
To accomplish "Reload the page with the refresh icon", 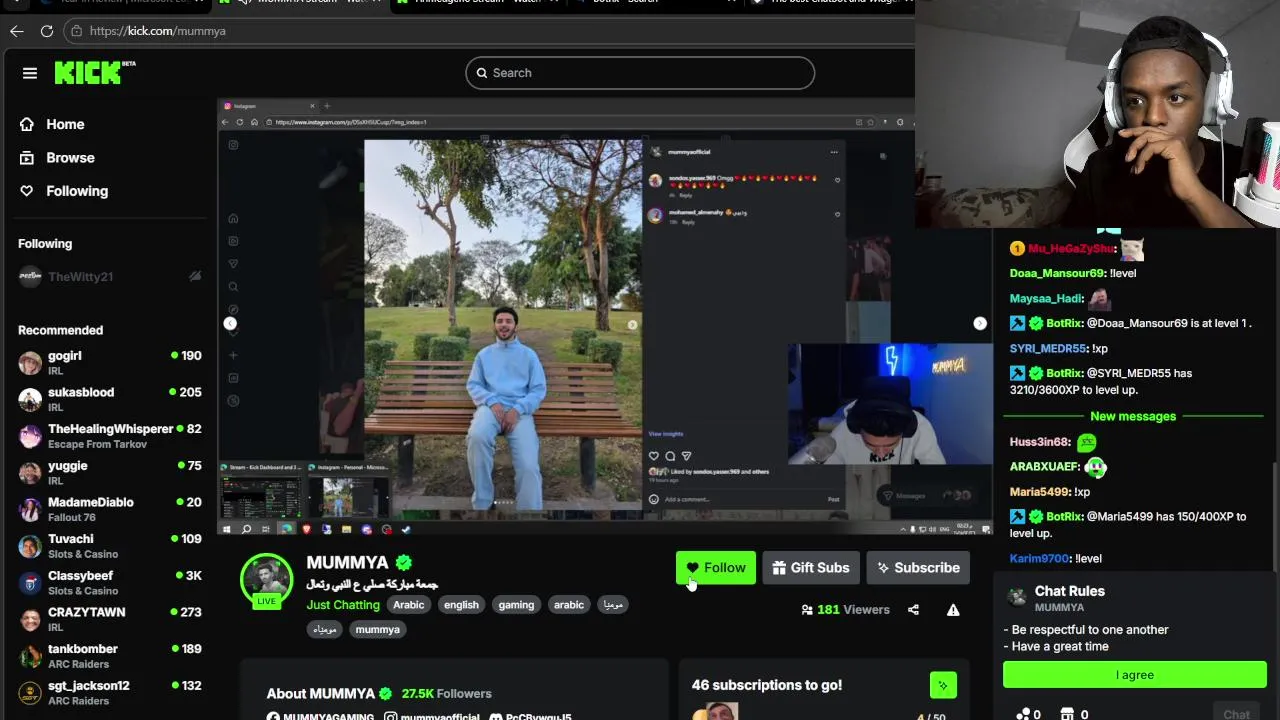I will [47, 31].
